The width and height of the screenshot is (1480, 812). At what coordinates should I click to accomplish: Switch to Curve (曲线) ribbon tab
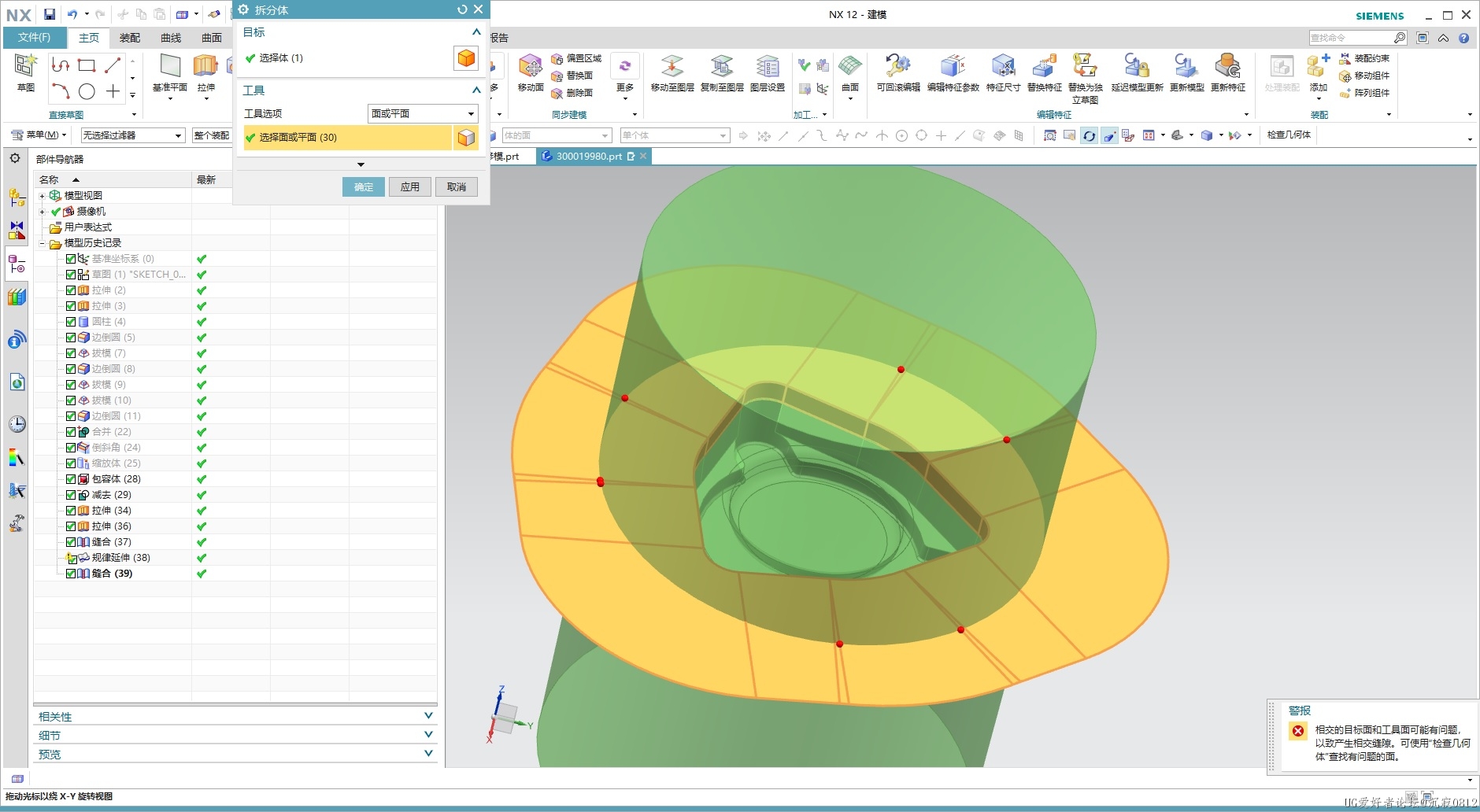171,38
